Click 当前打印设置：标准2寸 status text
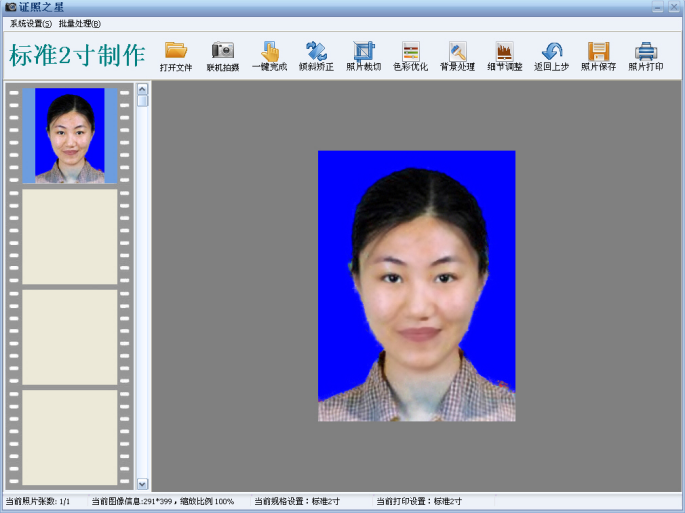This screenshot has width=685, height=513. coord(419,501)
